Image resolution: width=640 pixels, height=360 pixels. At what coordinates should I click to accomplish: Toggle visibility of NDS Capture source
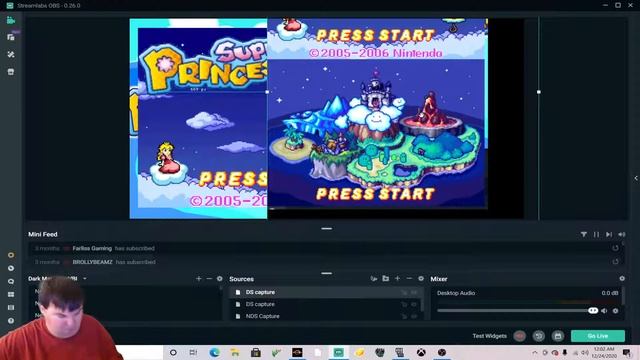tap(414, 316)
